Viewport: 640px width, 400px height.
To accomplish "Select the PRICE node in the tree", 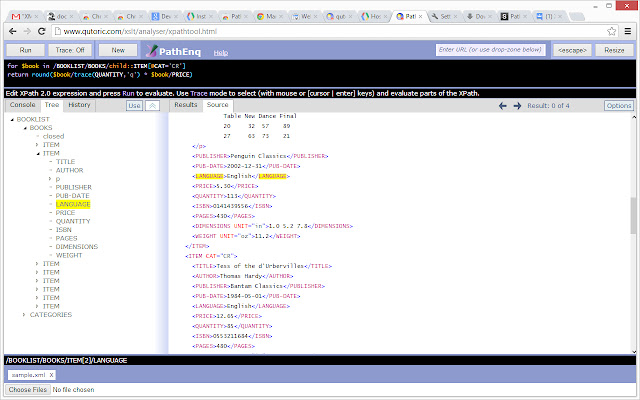I will click(65, 213).
